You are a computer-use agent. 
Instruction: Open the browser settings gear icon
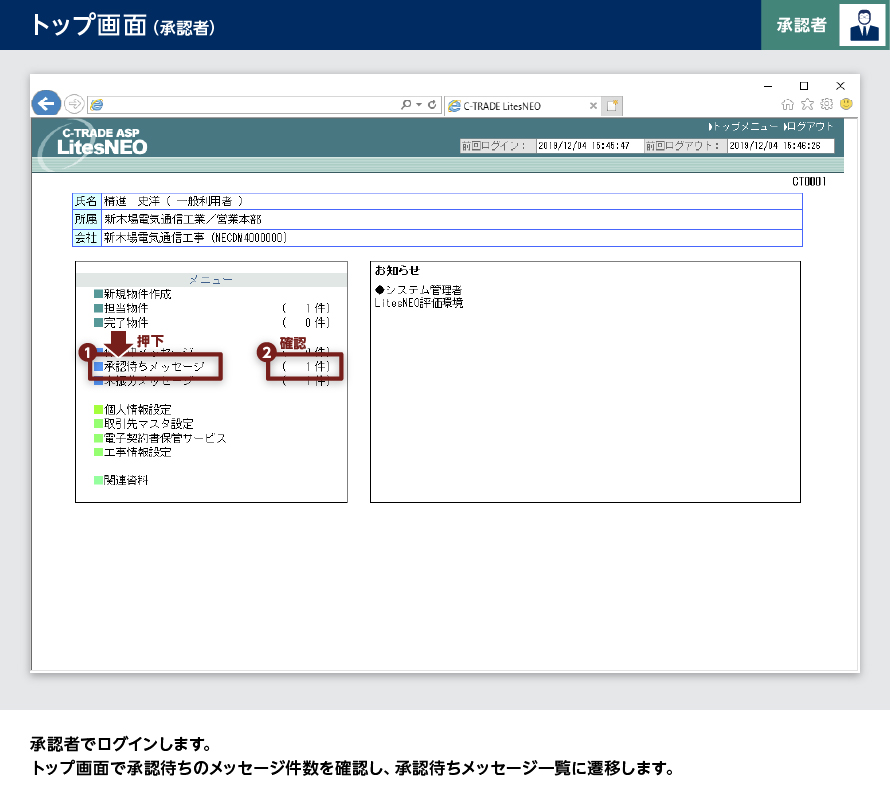coord(826,104)
